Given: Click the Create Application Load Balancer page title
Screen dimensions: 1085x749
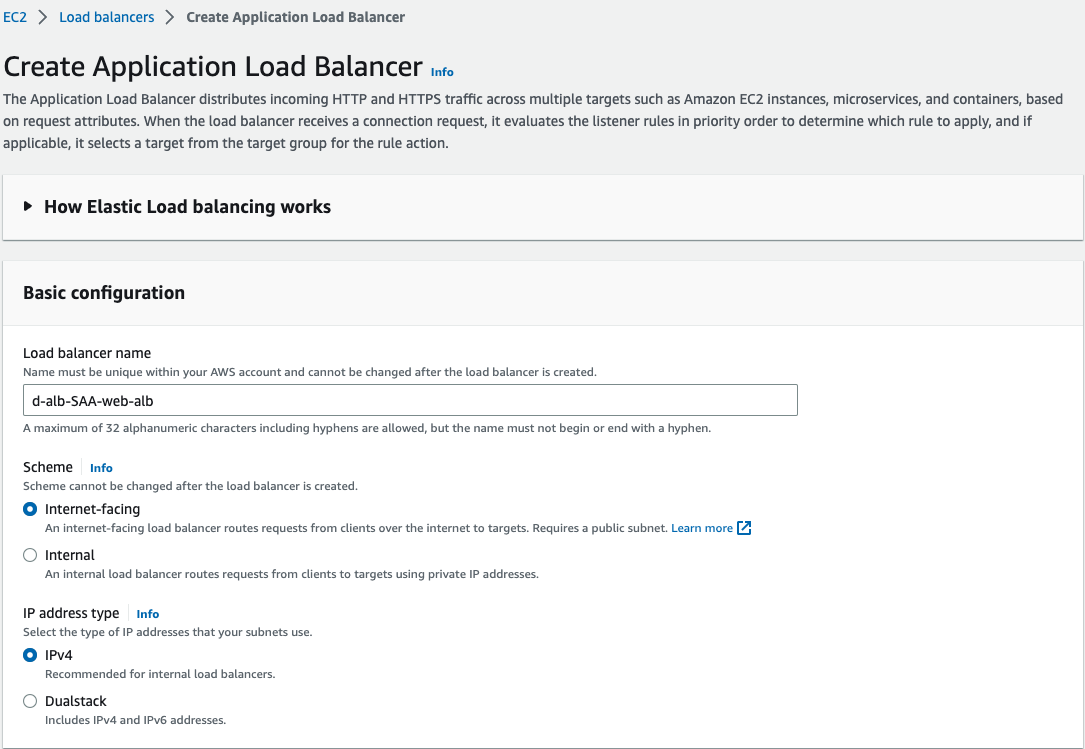Looking at the screenshot, I should point(213,67).
